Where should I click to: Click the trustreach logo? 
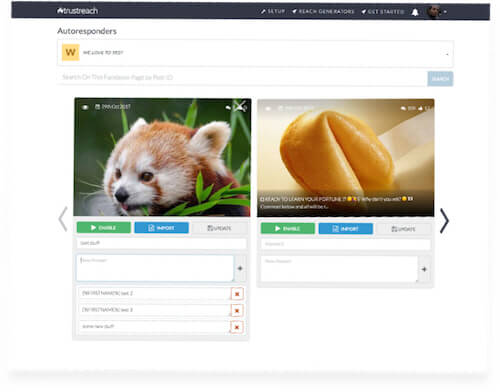coord(77,11)
